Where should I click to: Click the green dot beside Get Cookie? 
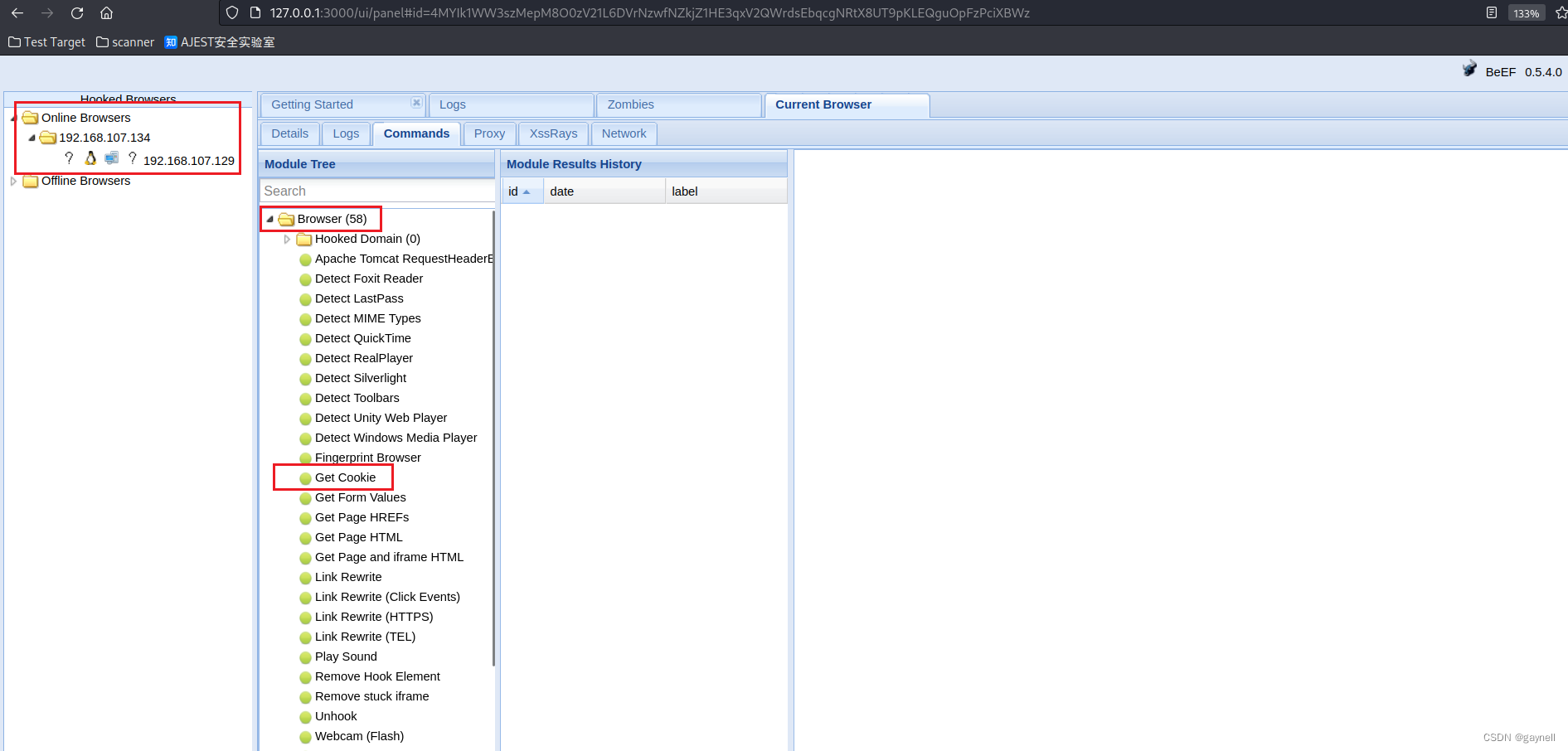[x=305, y=478]
